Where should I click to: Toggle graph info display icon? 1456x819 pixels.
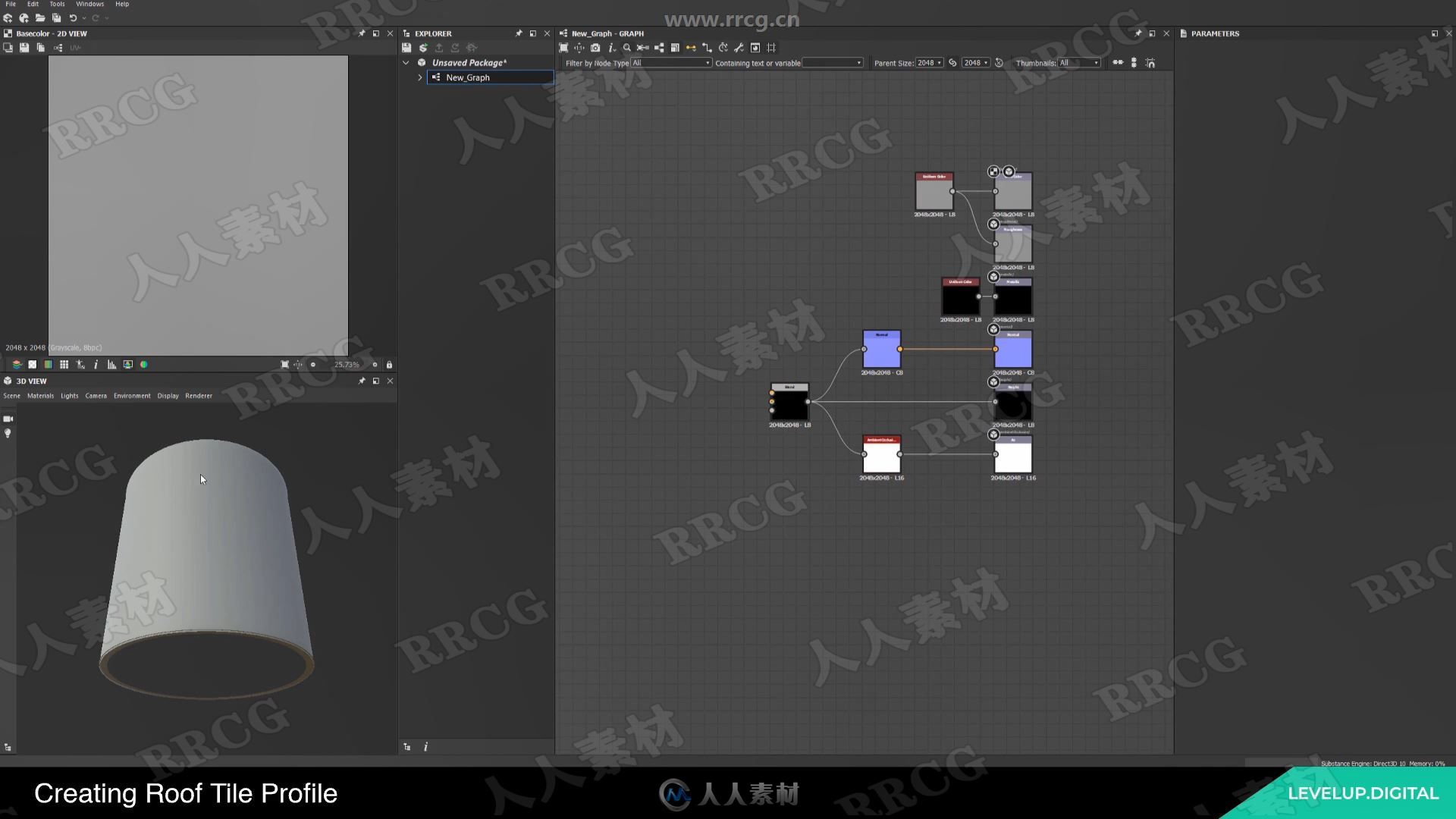pyautogui.click(x=611, y=48)
